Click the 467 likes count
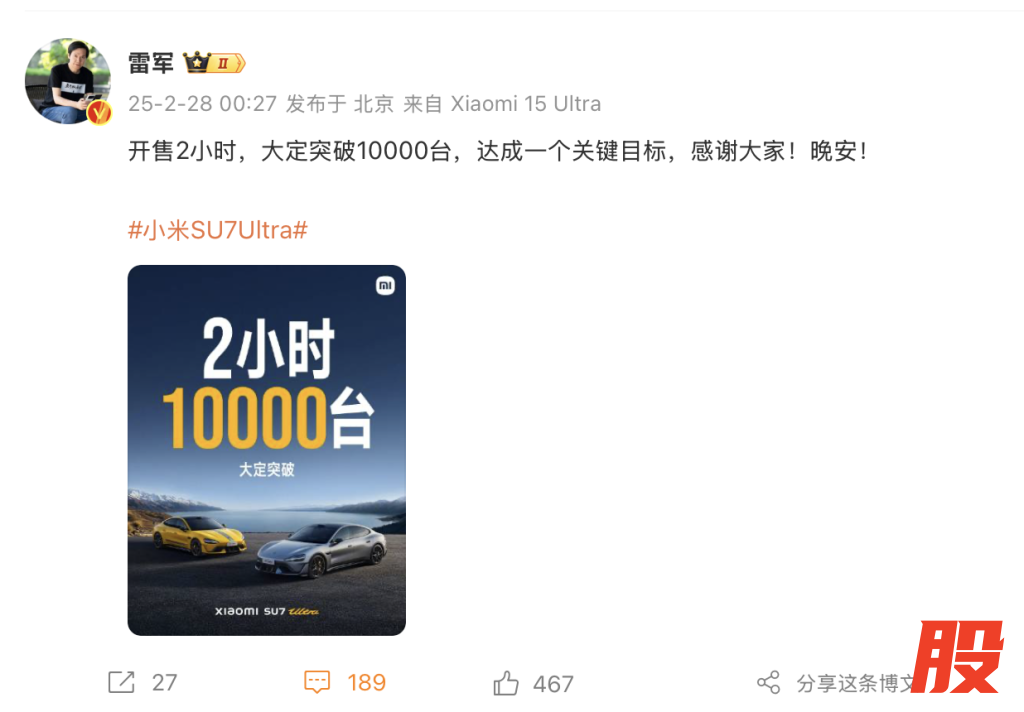This screenshot has height=712, width=1024. point(553,684)
